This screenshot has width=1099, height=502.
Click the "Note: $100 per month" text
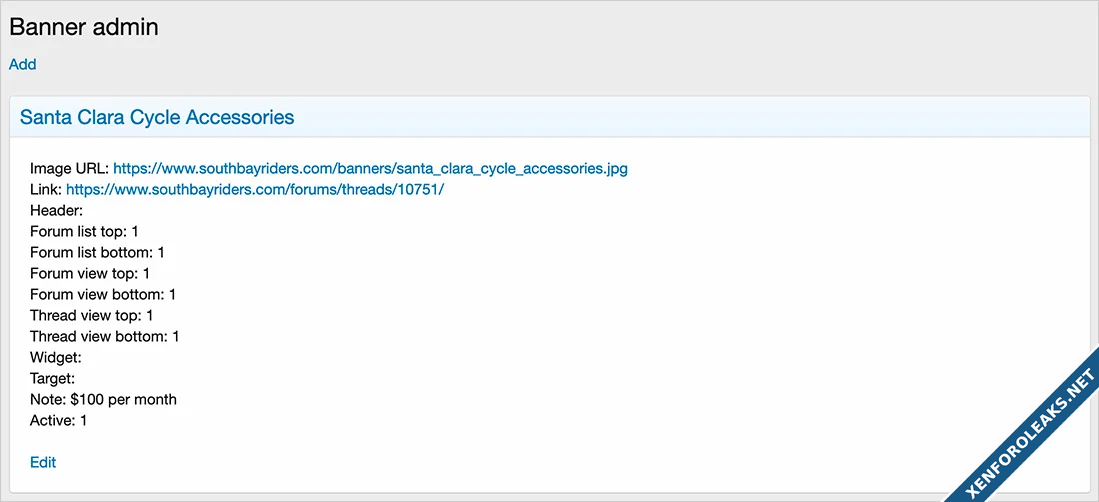(103, 399)
